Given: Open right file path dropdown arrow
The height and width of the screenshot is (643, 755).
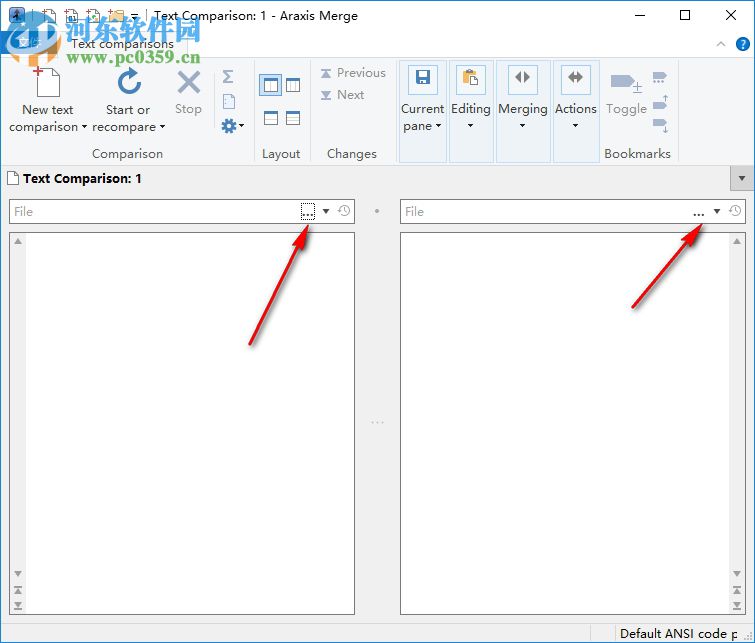Looking at the screenshot, I should click(717, 211).
